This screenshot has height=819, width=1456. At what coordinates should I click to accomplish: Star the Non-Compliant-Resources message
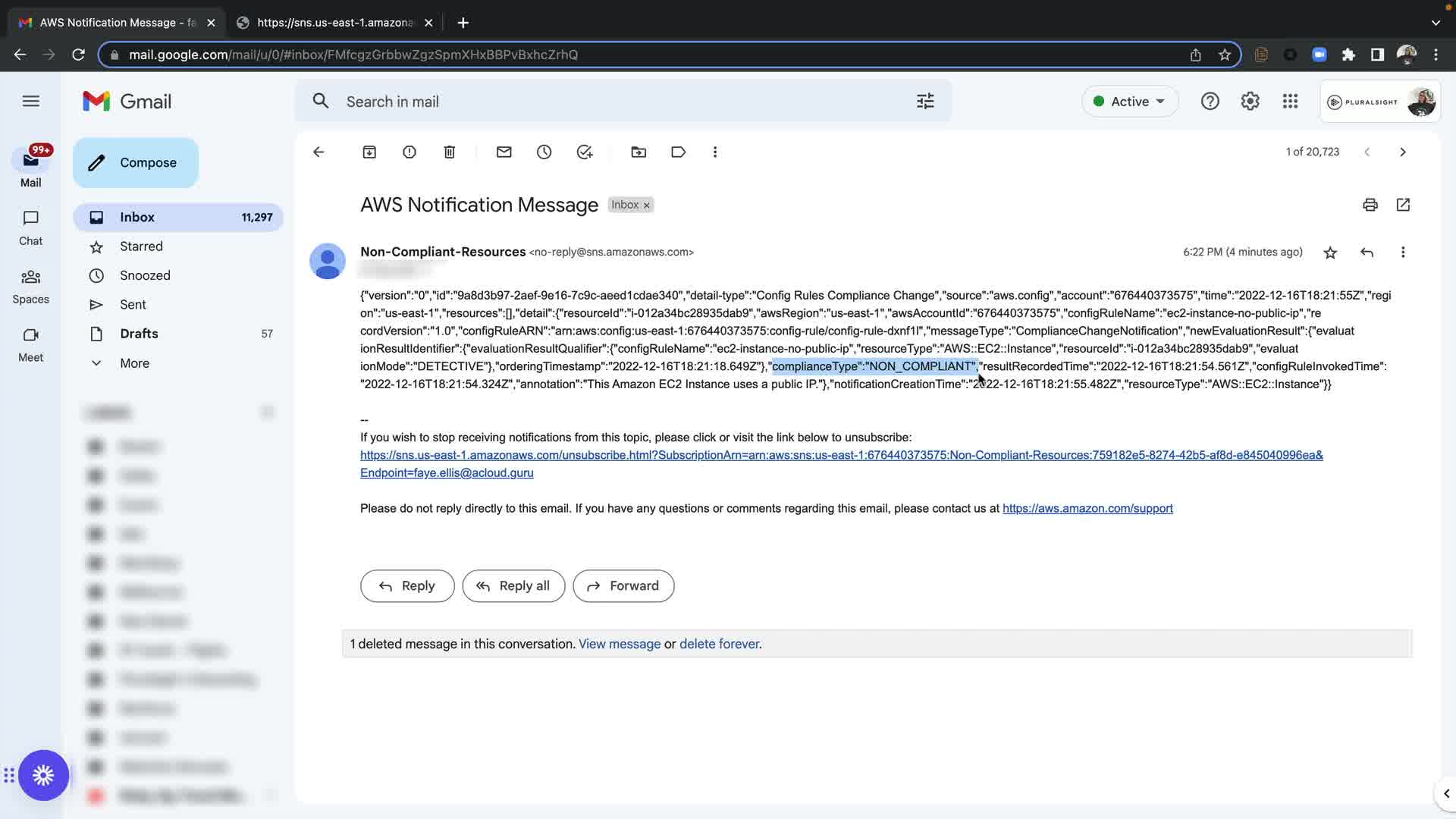point(1330,253)
